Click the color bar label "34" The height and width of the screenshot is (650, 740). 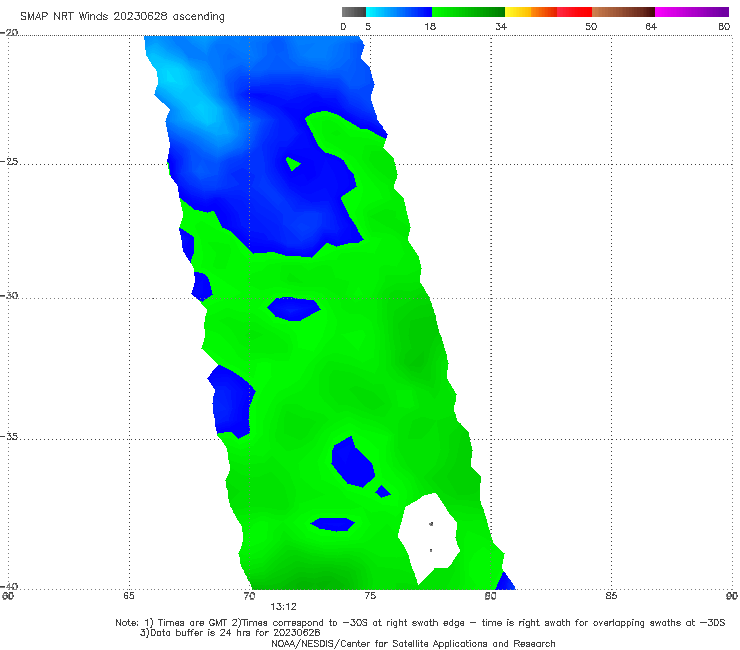[x=501, y=26]
